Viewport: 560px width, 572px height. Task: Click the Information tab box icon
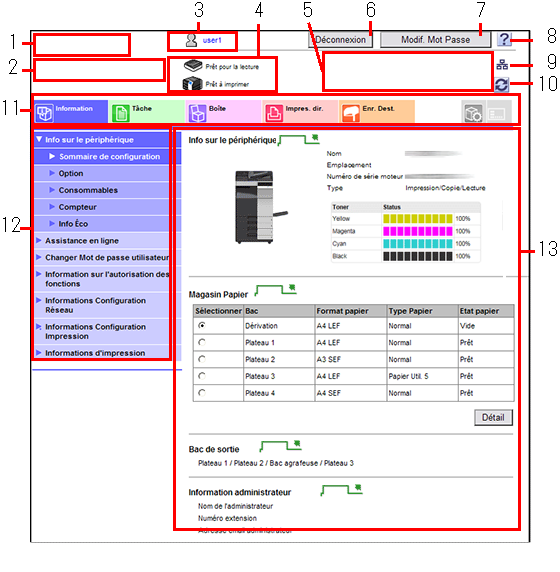click(x=44, y=113)
